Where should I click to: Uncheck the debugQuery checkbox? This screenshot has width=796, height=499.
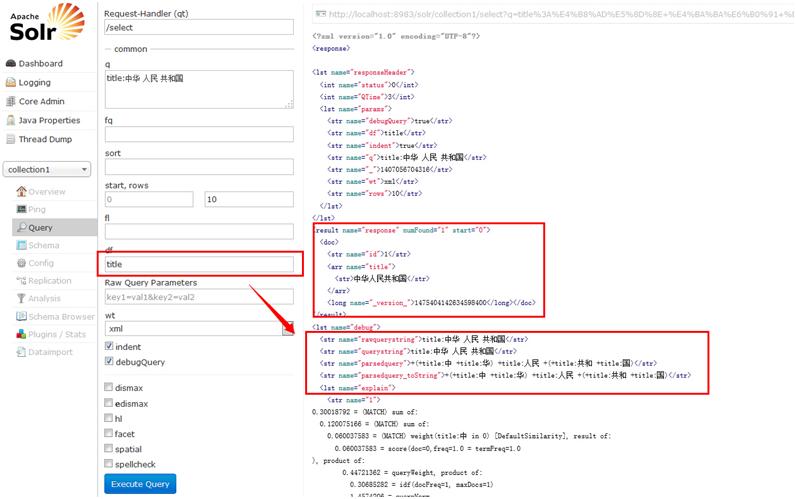pos(109,361)
